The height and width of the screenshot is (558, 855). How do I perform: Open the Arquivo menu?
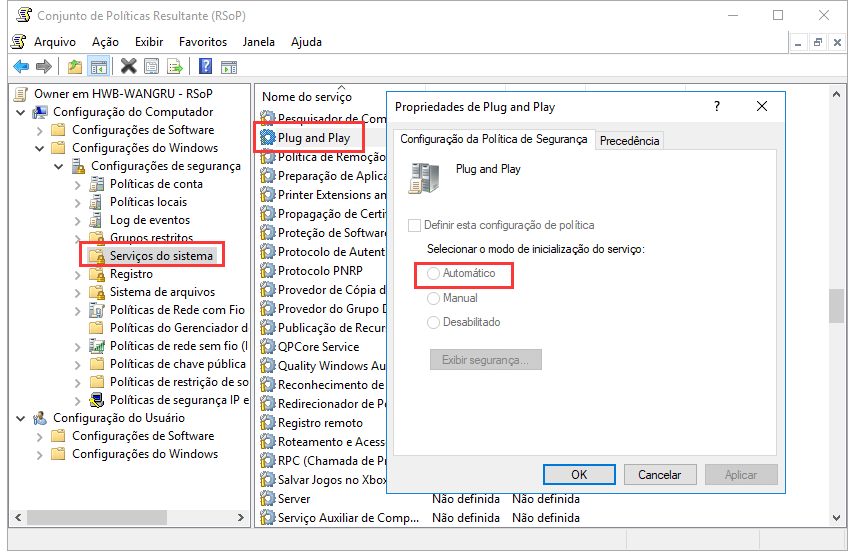(x=55, y=42)
